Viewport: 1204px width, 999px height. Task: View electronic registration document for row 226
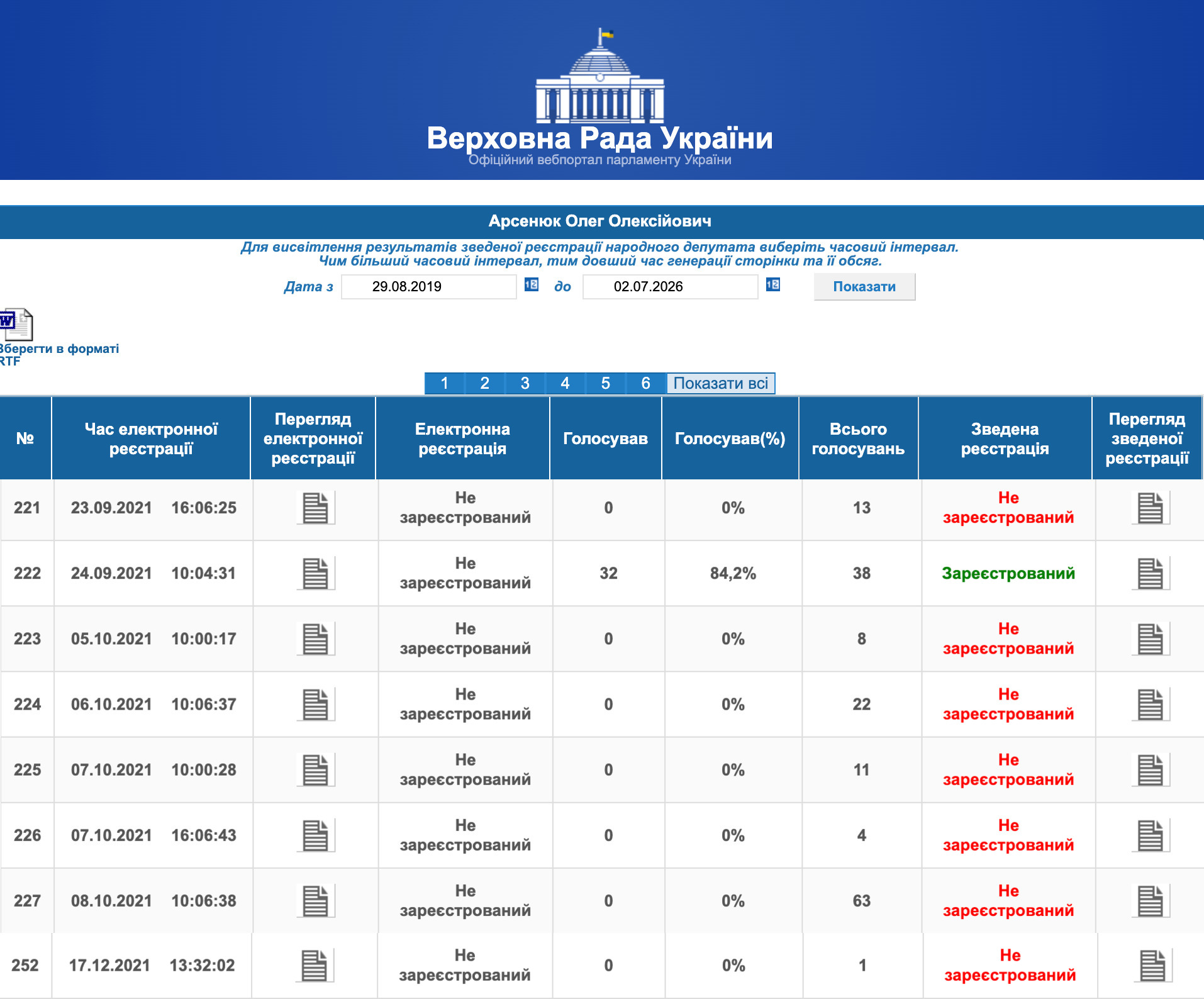click(x=315, y=835)
